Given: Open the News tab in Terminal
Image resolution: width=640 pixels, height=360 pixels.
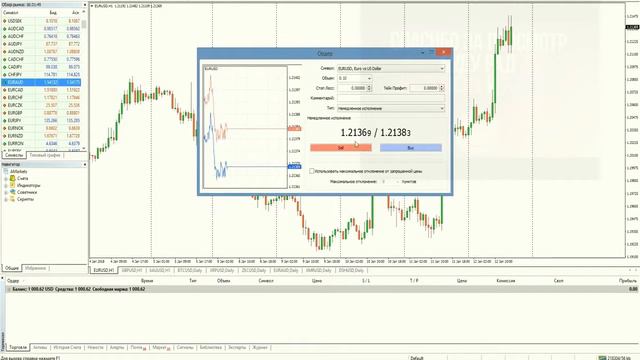Looking at the screenshot, I should [96, 347].
